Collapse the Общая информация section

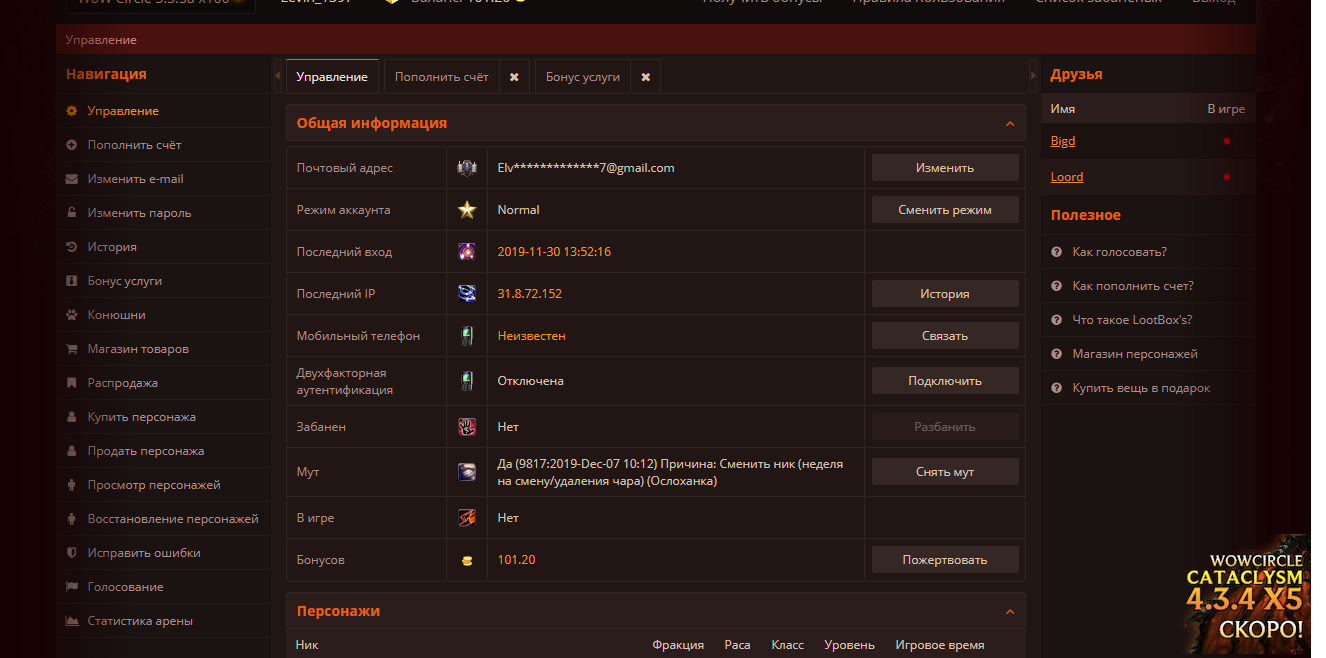tap(1009, 124)
